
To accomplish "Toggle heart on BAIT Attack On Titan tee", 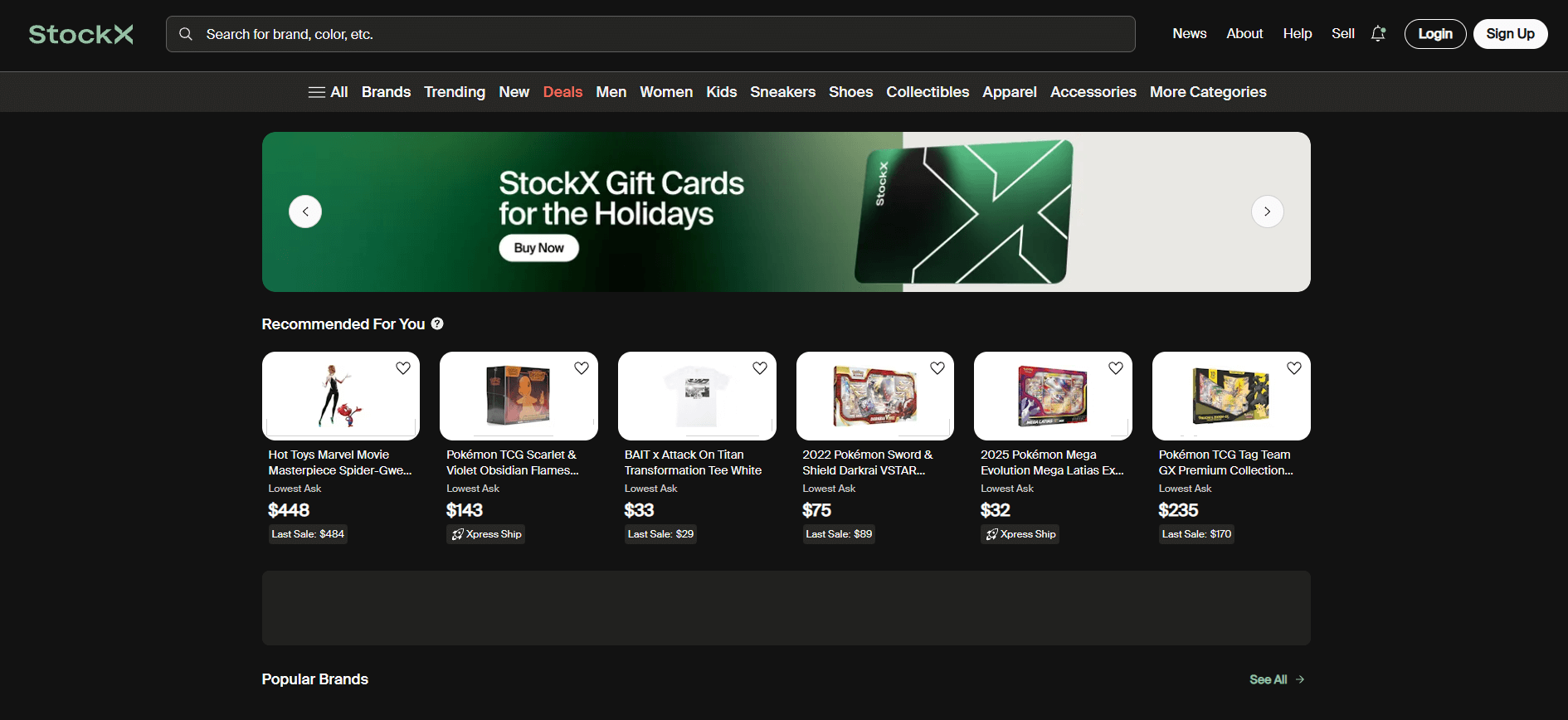I will [x=760, y=368].
